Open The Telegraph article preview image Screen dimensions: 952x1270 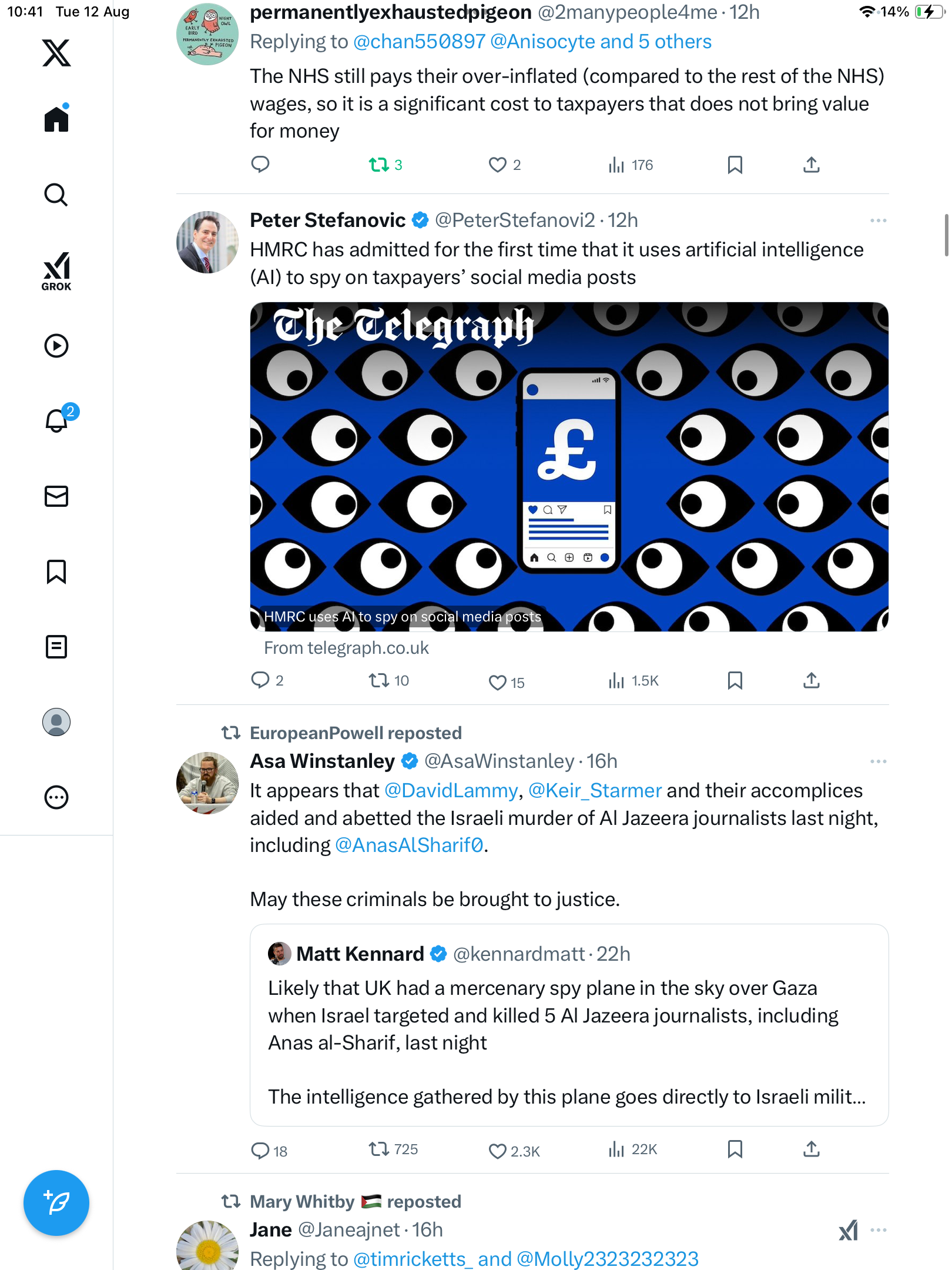coord(569,466)
